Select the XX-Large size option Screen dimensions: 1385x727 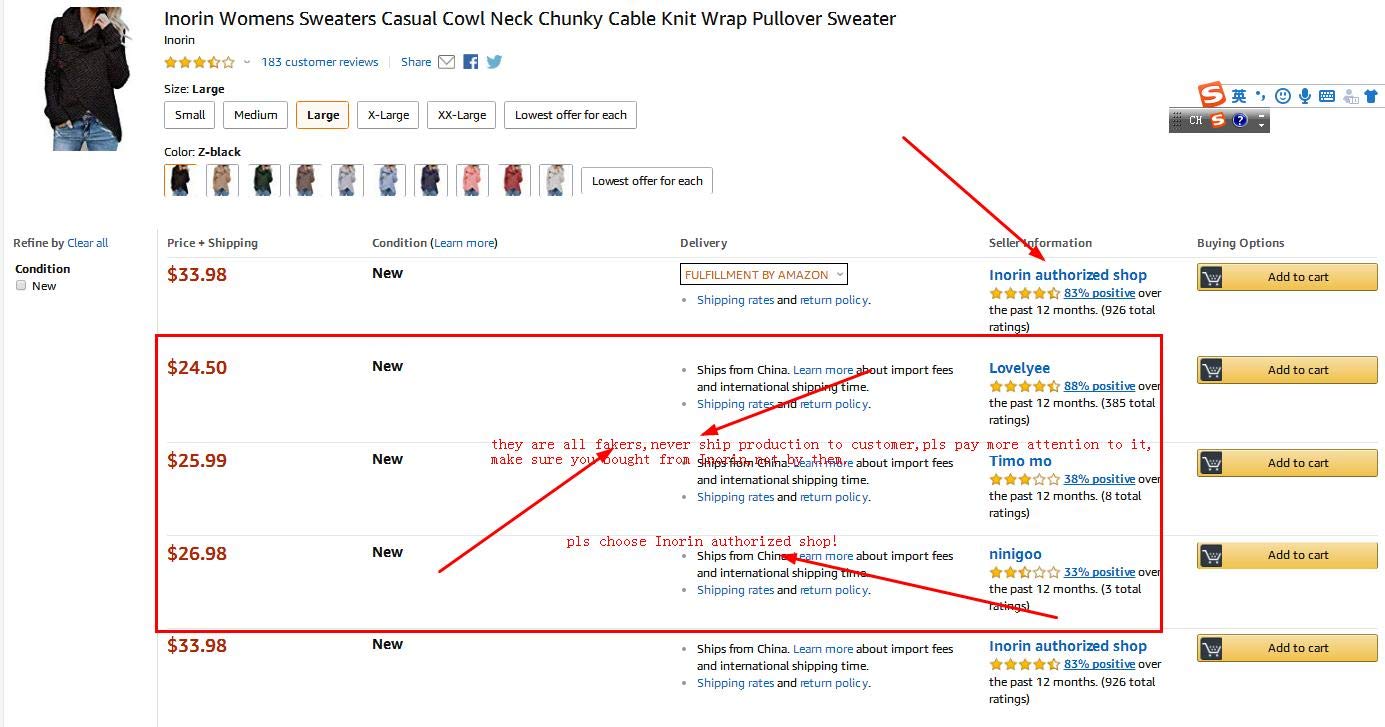click(x=462, y=115)
